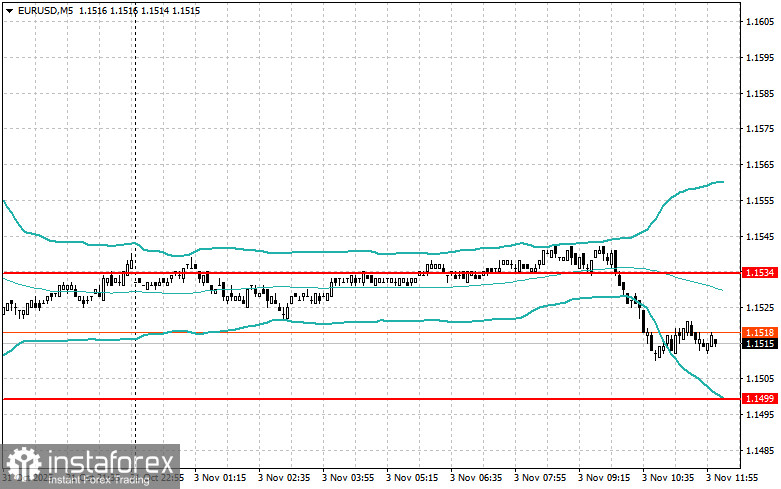Select the 1.1495 price axis value
Screen dimensions: 781x489
760,415
